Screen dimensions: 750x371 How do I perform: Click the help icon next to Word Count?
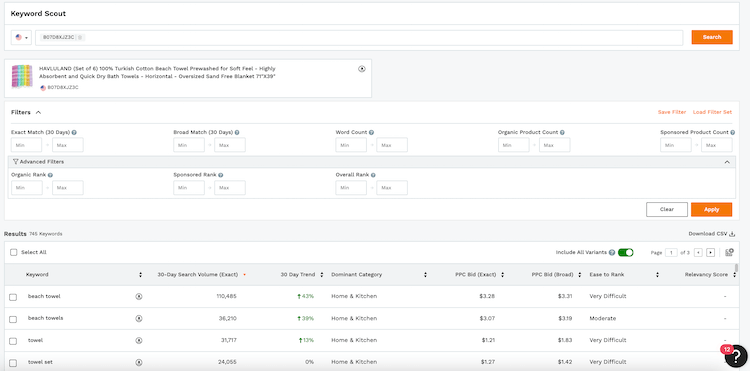(x=372, y=132)
